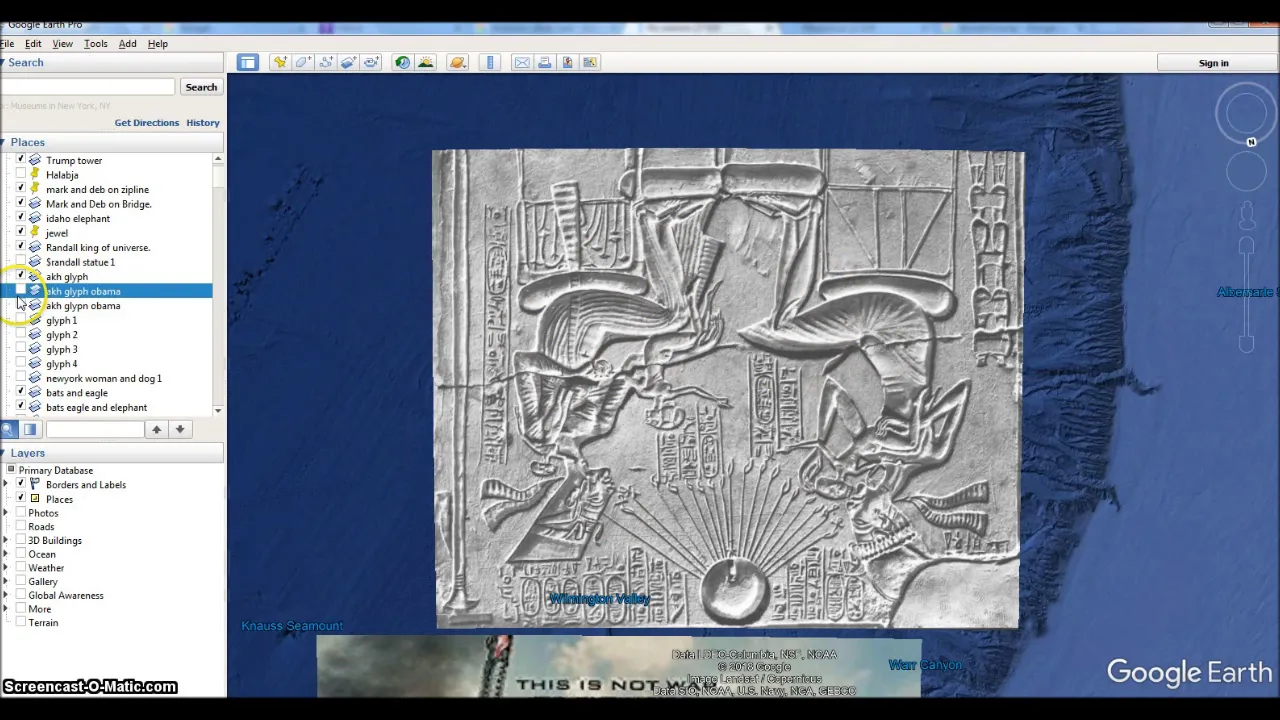The image size is (1280, 720).
Task: Select the Add Path tool
Action: pyautogui.click(x=326, y=62)
